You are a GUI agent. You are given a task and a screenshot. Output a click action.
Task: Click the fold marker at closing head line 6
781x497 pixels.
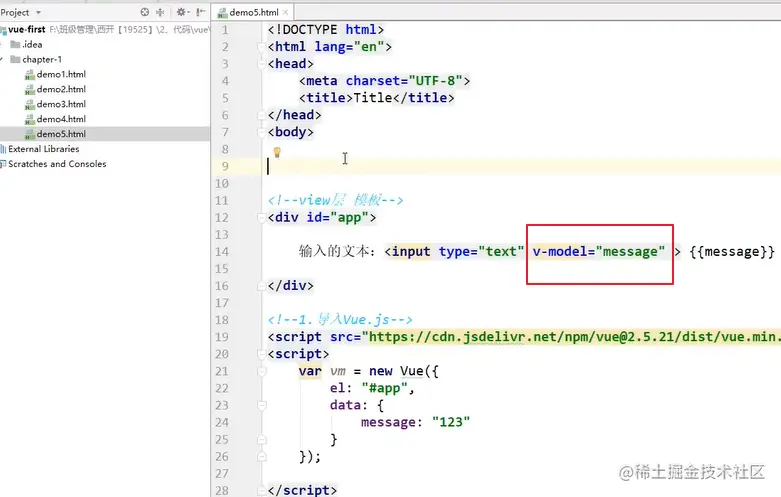[x=261, y=115]
